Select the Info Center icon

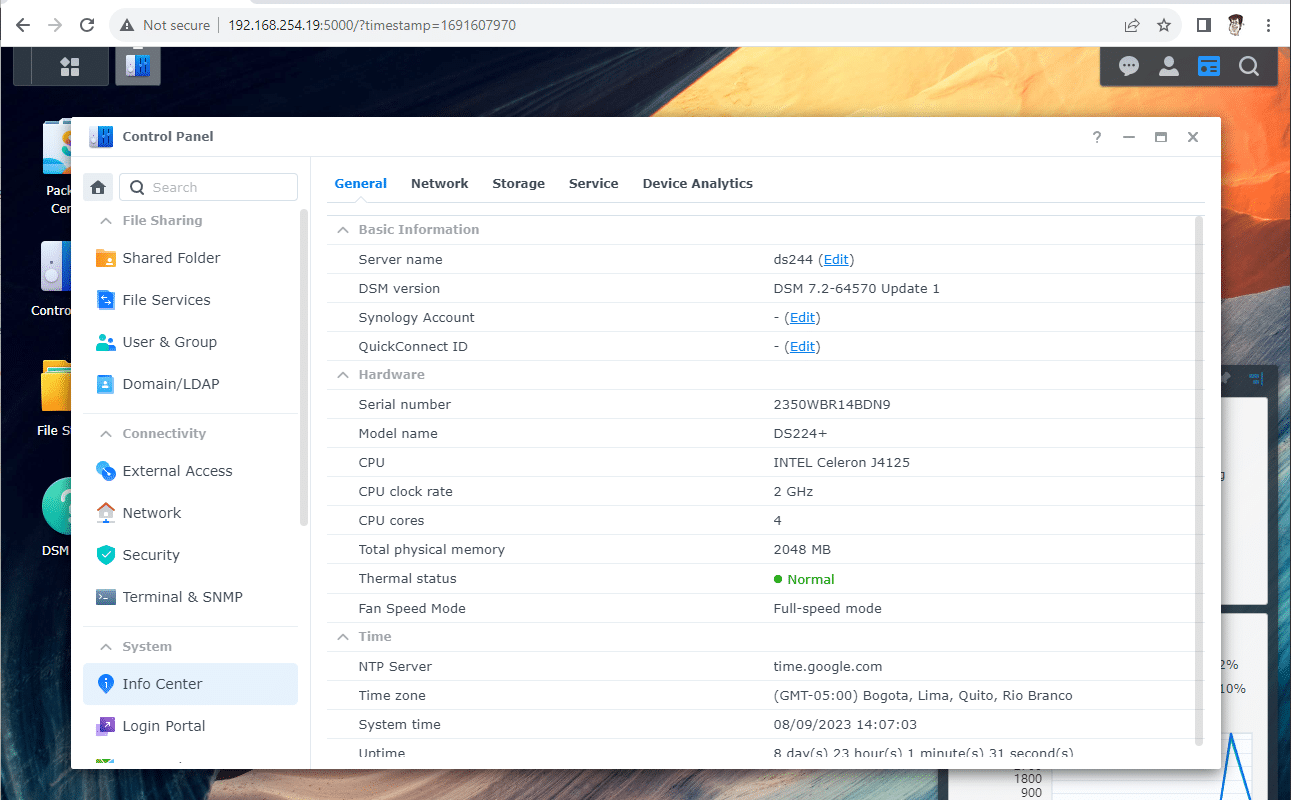[105, 684]
